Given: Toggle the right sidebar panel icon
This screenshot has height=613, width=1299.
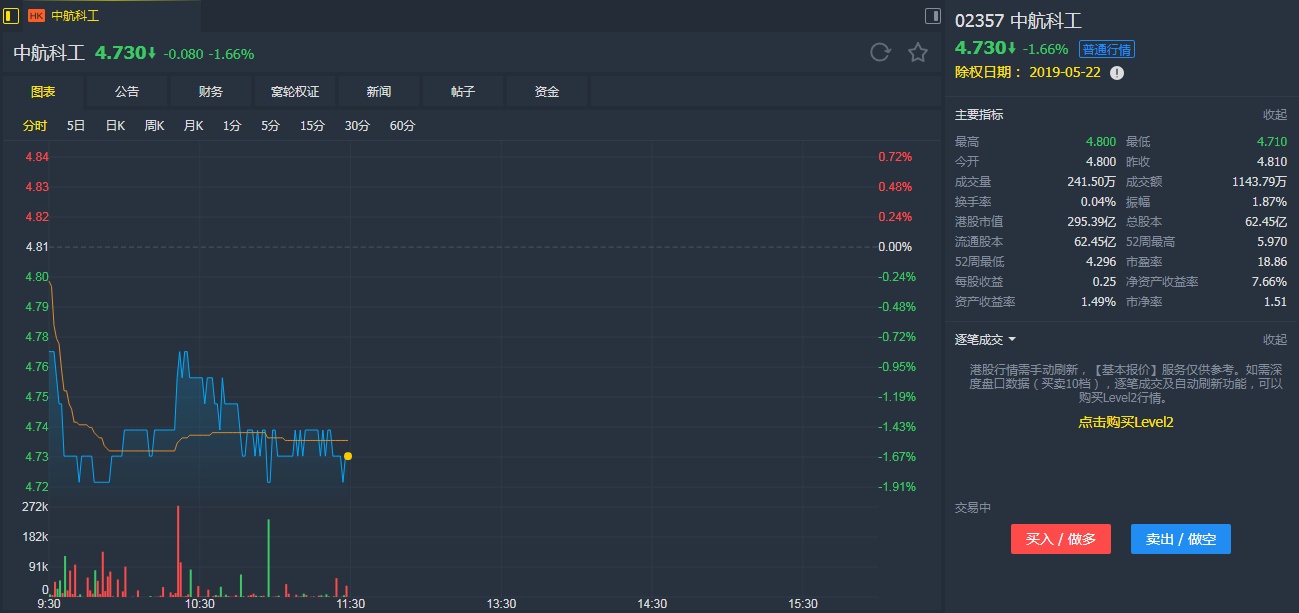Looking at the screenshot, I should point(932,16).
